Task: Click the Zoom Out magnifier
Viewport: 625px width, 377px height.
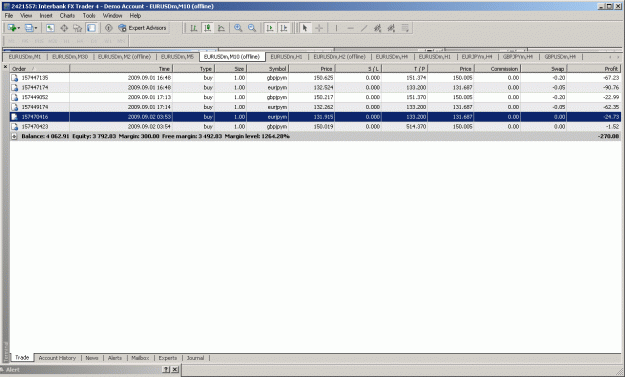Action: click(252, 28)
